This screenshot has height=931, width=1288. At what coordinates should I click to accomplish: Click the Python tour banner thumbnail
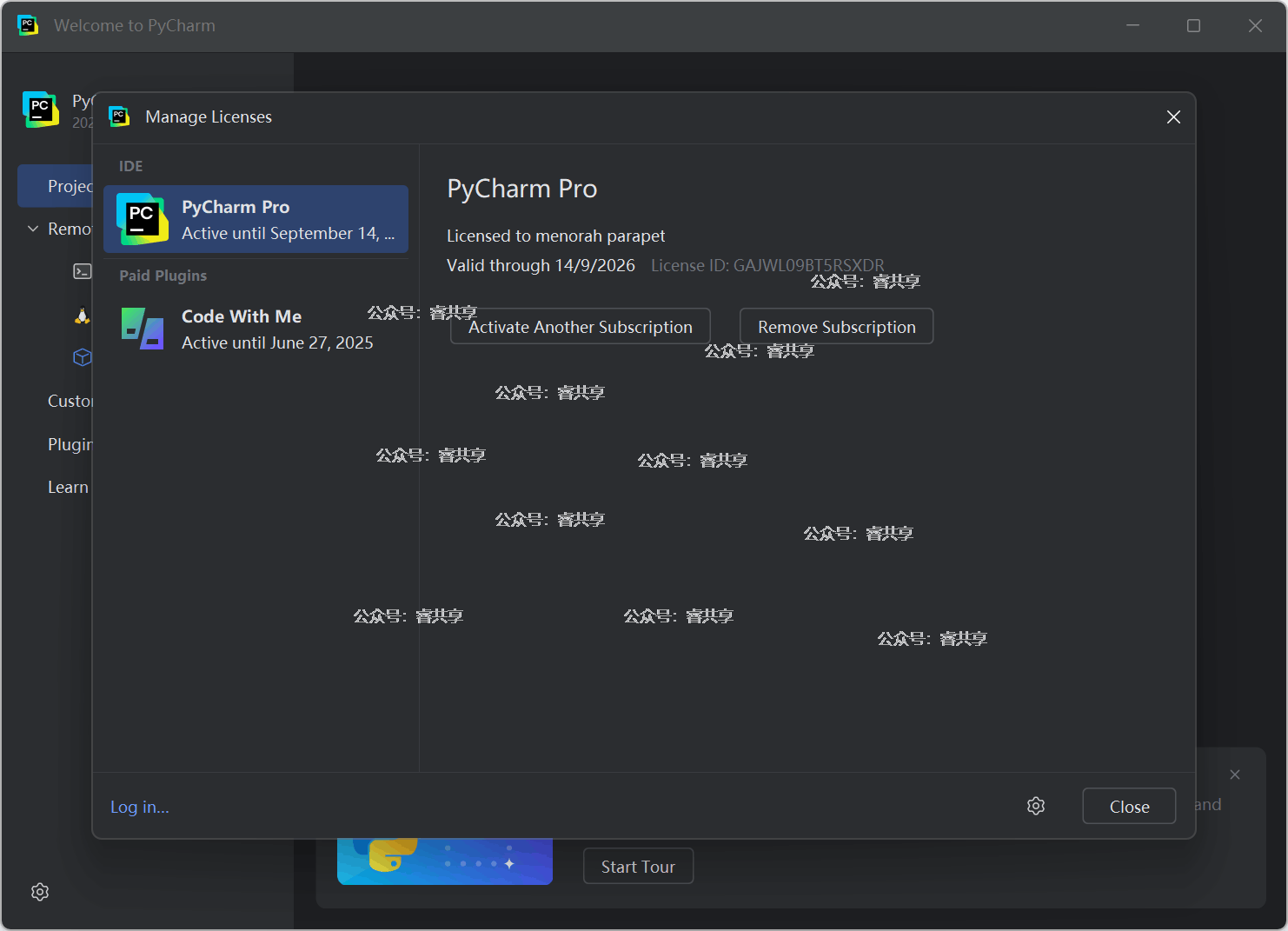(x=445, y=861)
